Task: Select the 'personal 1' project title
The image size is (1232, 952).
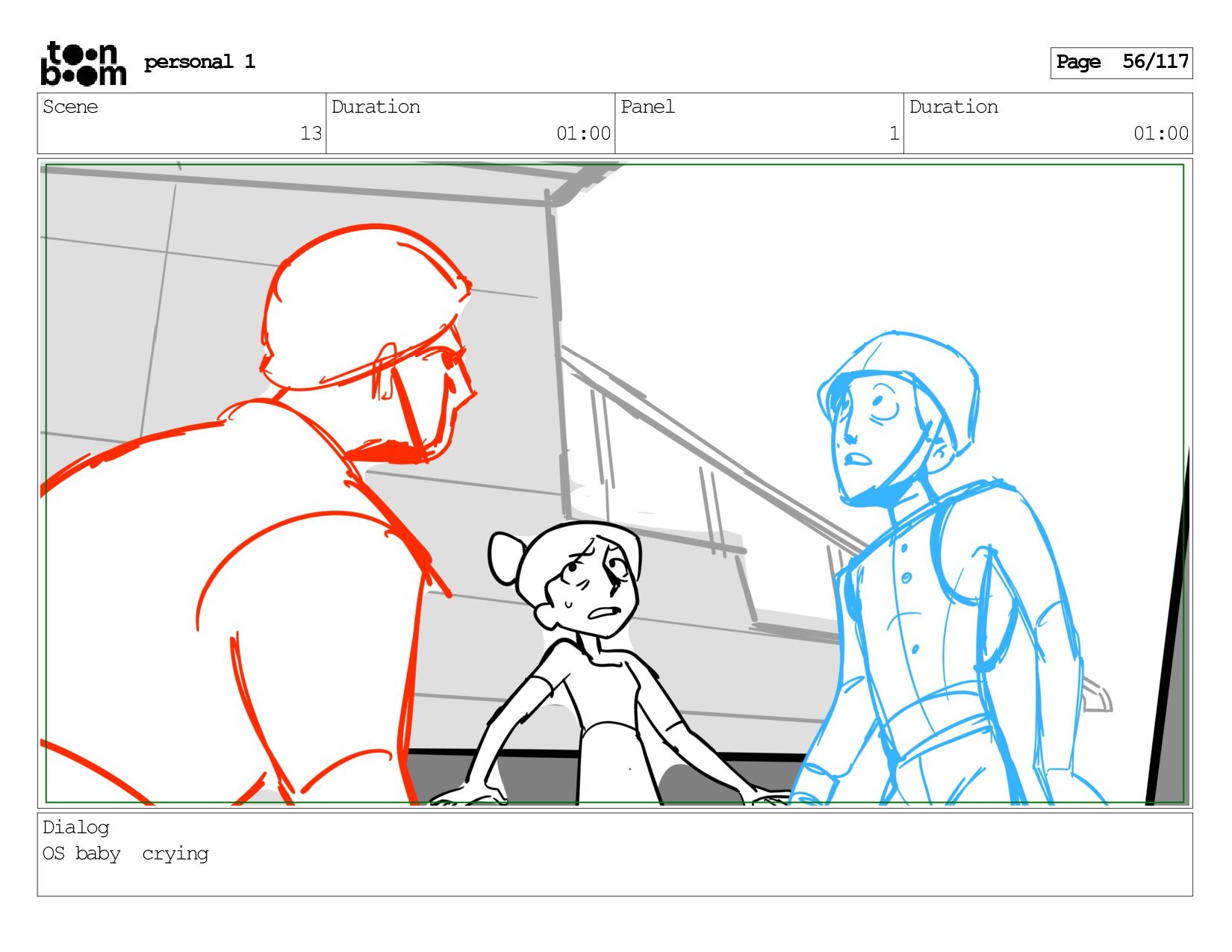Action: (x=199, y=62)
